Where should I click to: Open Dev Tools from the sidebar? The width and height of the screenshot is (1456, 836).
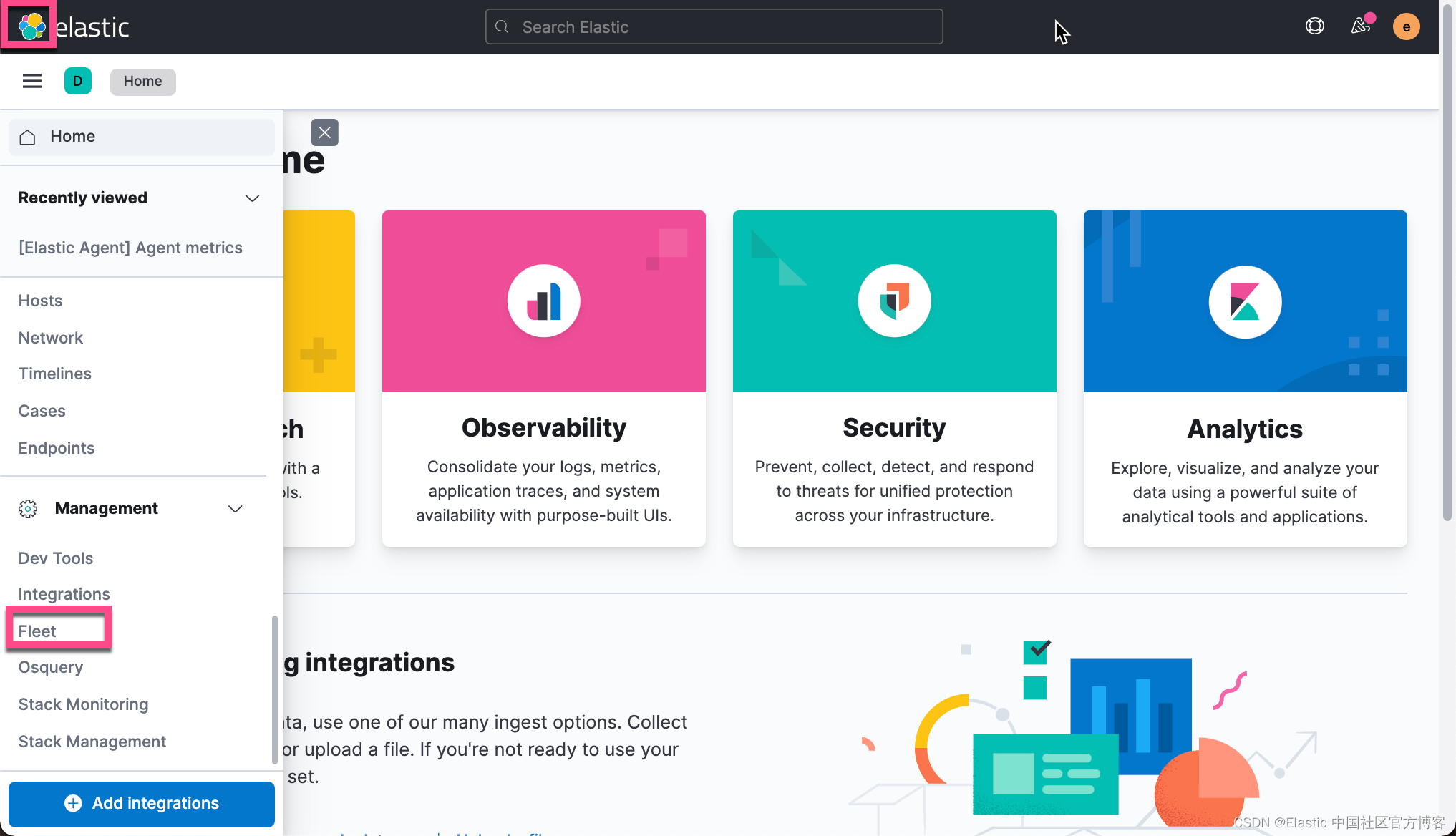click(x=56, y=558)
